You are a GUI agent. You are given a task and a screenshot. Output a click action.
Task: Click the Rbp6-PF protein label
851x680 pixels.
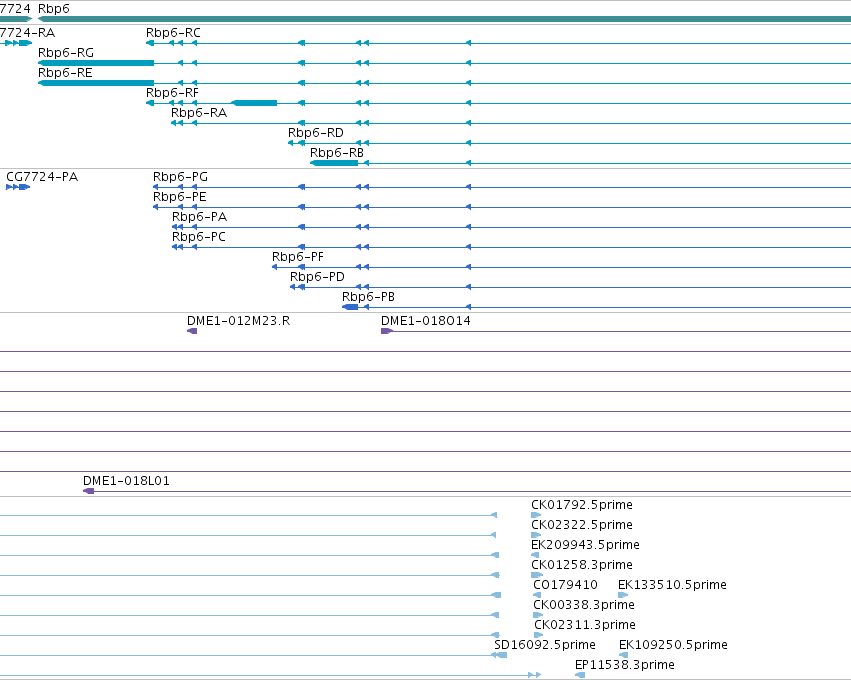(x=297, y=257)
